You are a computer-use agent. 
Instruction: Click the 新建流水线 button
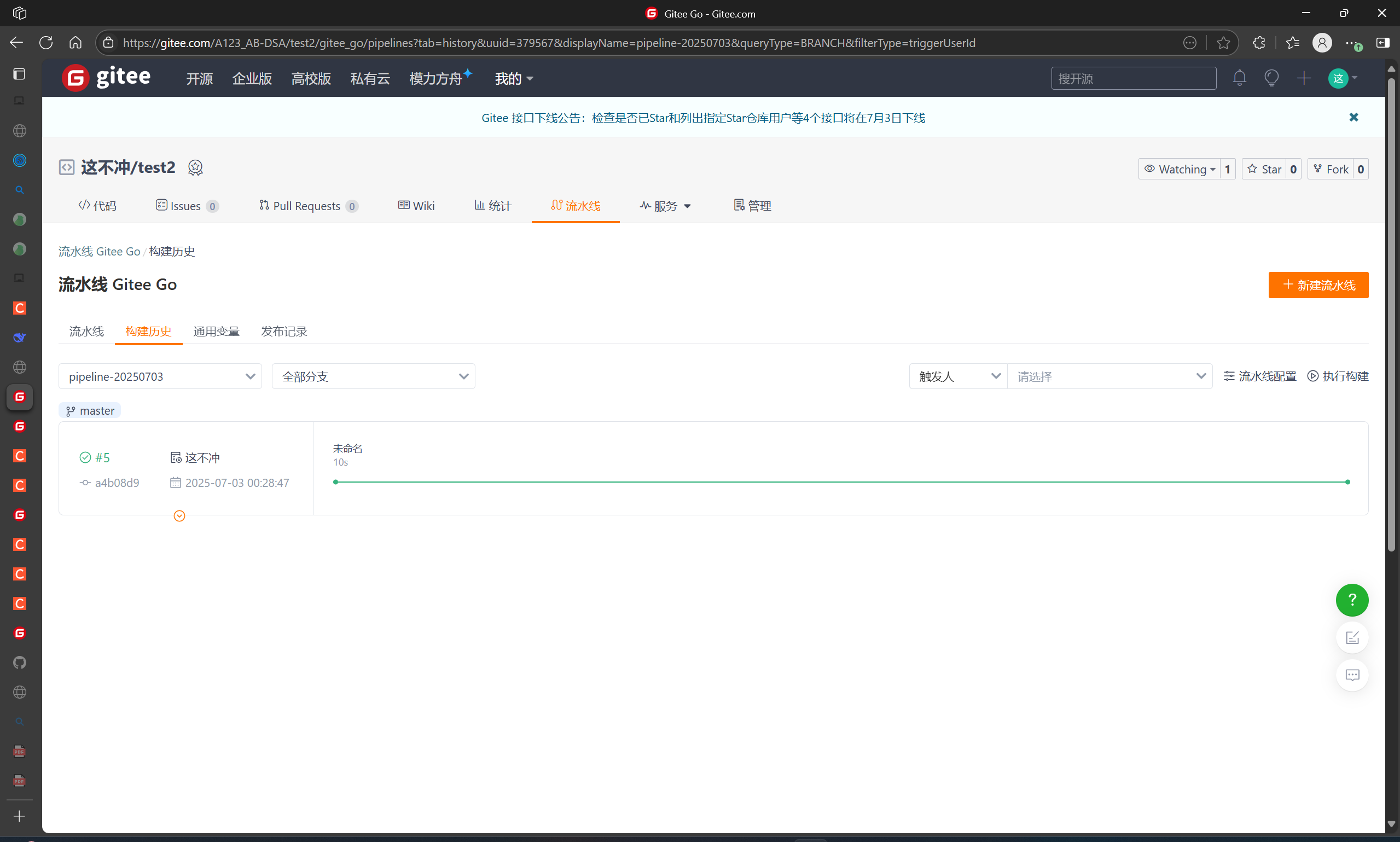click(x=1318, y=285)
